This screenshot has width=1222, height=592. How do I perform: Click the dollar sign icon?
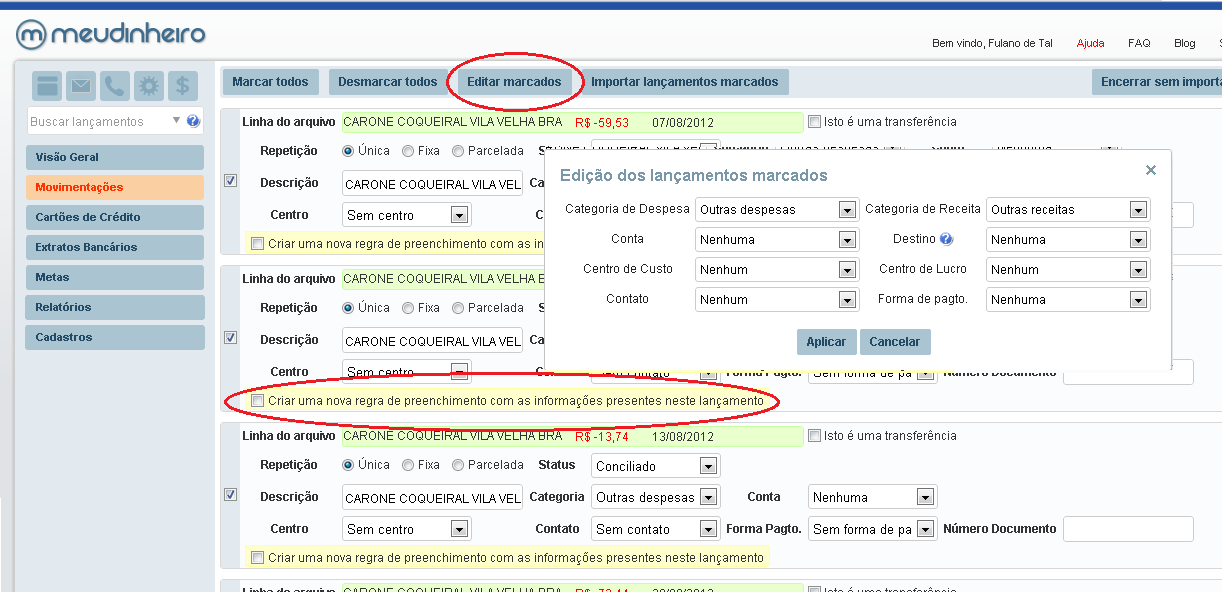point(182,87)
